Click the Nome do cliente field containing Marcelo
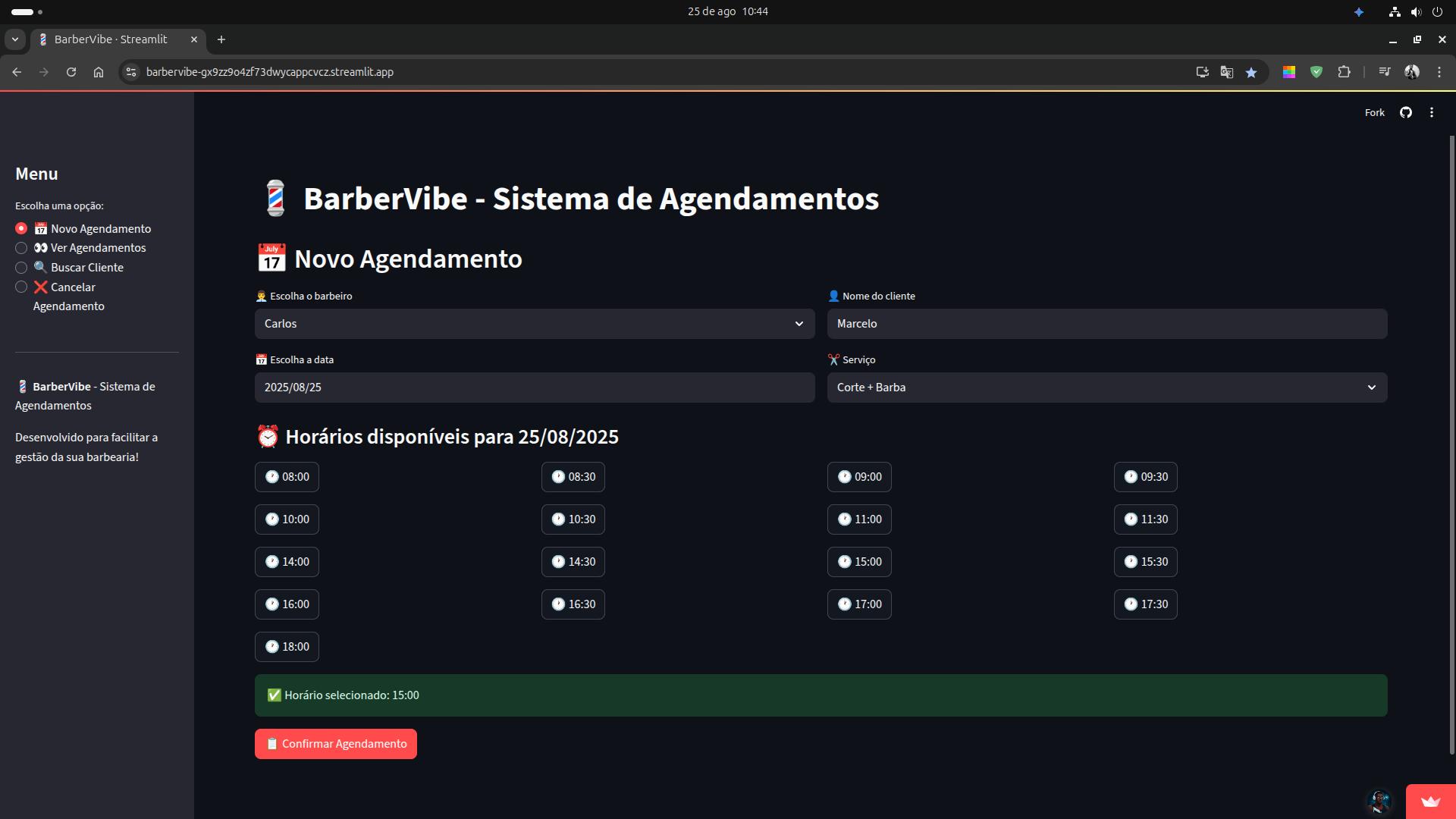The width and height of the screenshot is (1456, 819). click(1107, 324)
